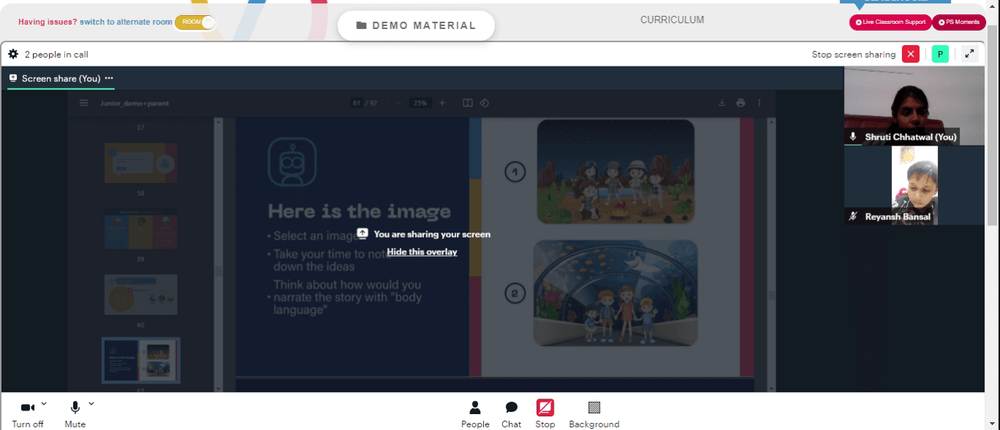The image size is (1000, 430).
Task: Open the Curriculum tab
Action: 672,20
